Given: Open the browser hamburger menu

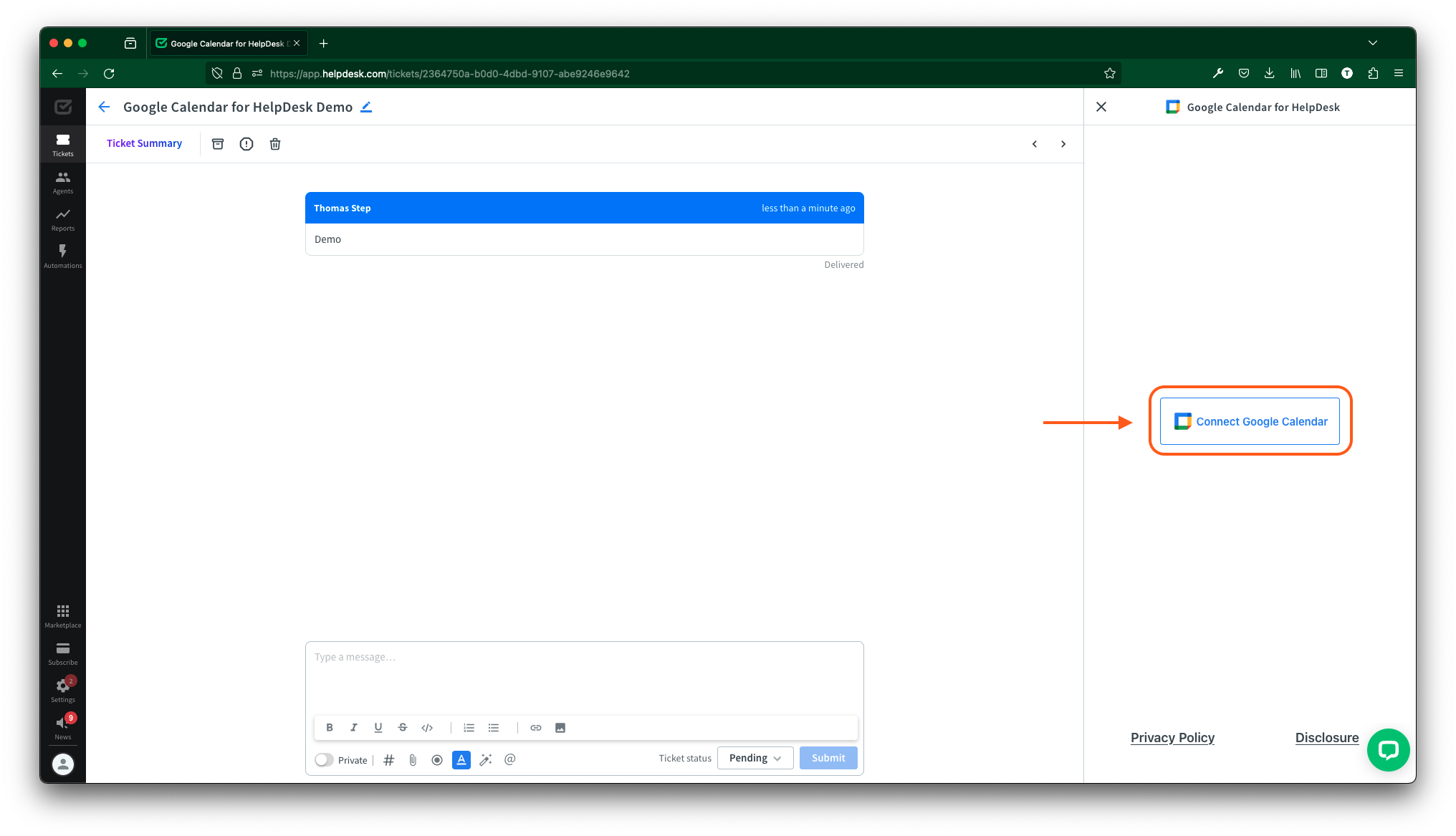Looking at the screenshot, I should click(x=1399, y=73).
